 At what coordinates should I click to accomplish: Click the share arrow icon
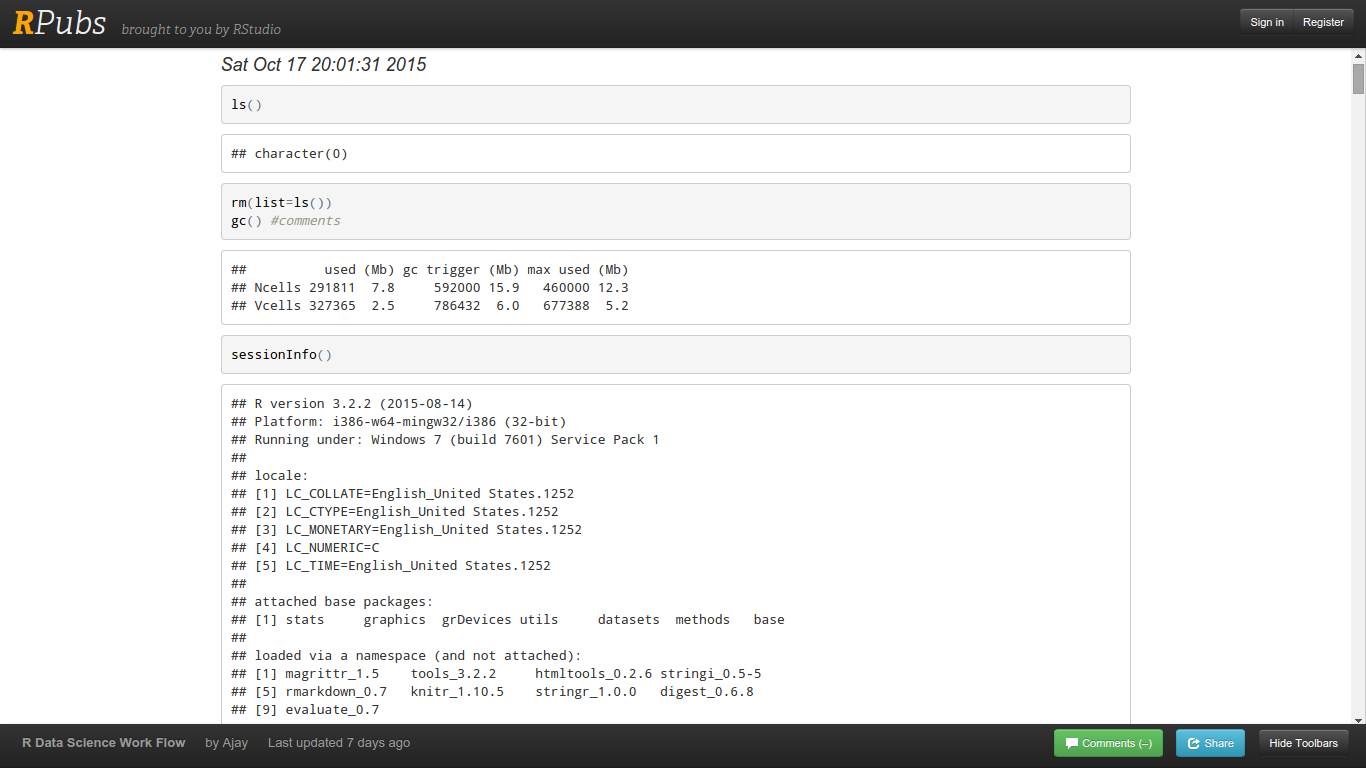point(1193,743)
